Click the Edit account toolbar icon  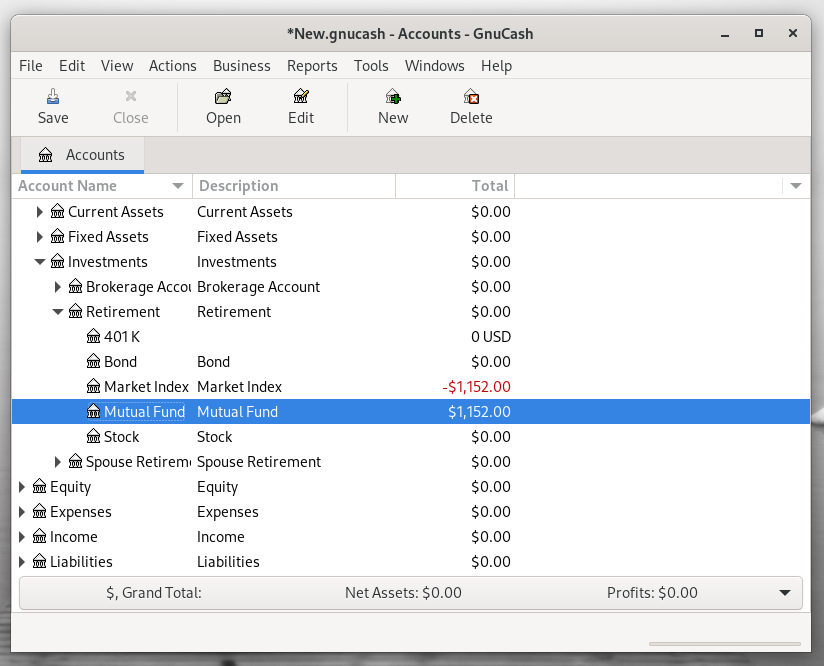(x=301, y=97)
